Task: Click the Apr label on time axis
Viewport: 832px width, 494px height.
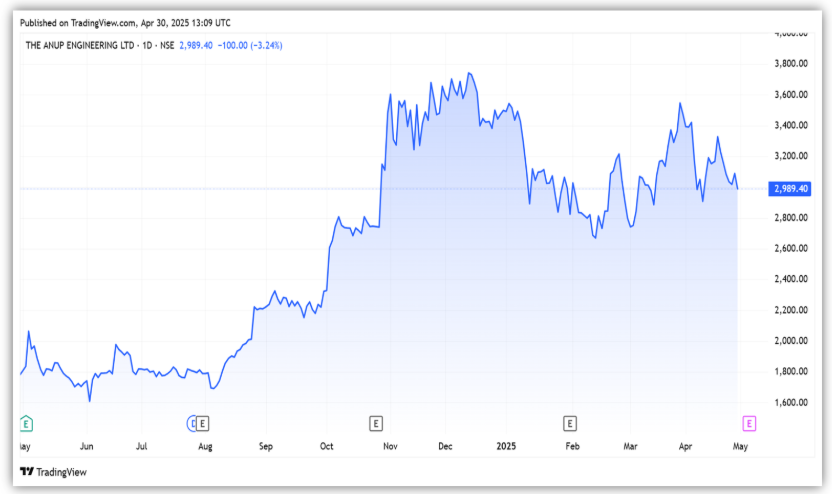Action: [684, 446]
